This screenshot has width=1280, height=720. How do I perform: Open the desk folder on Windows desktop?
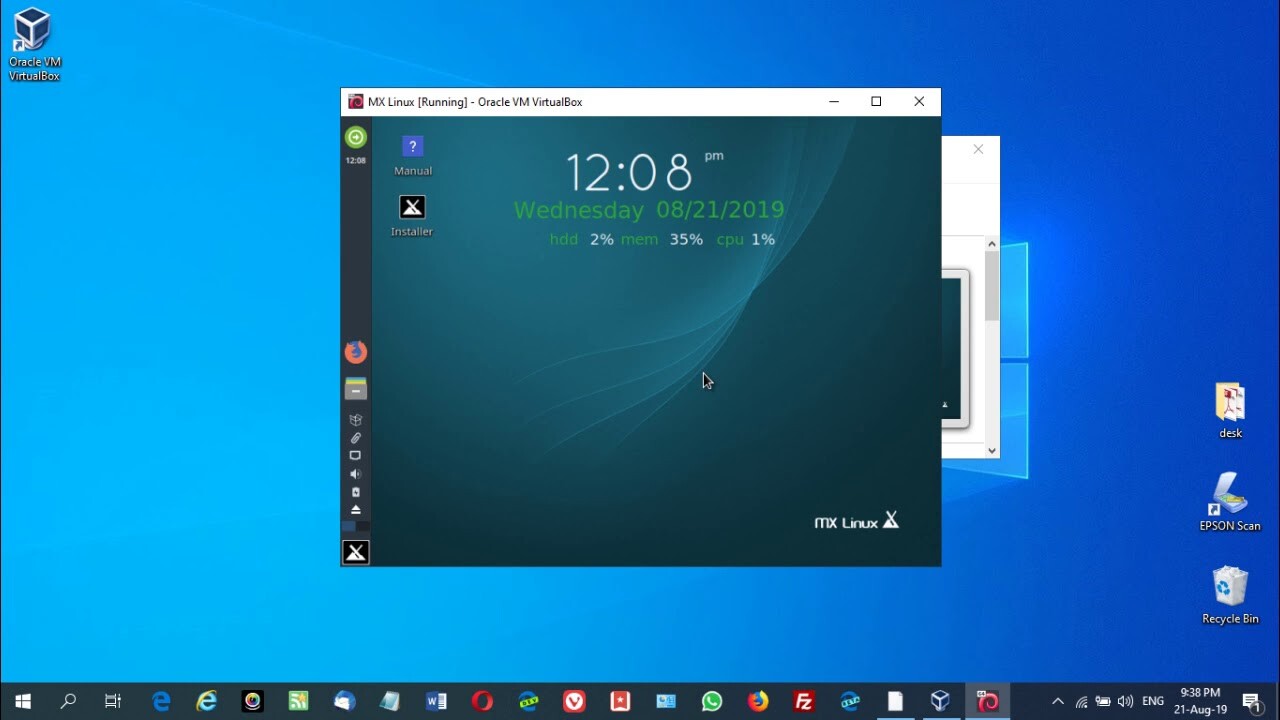coord(1230,411)
